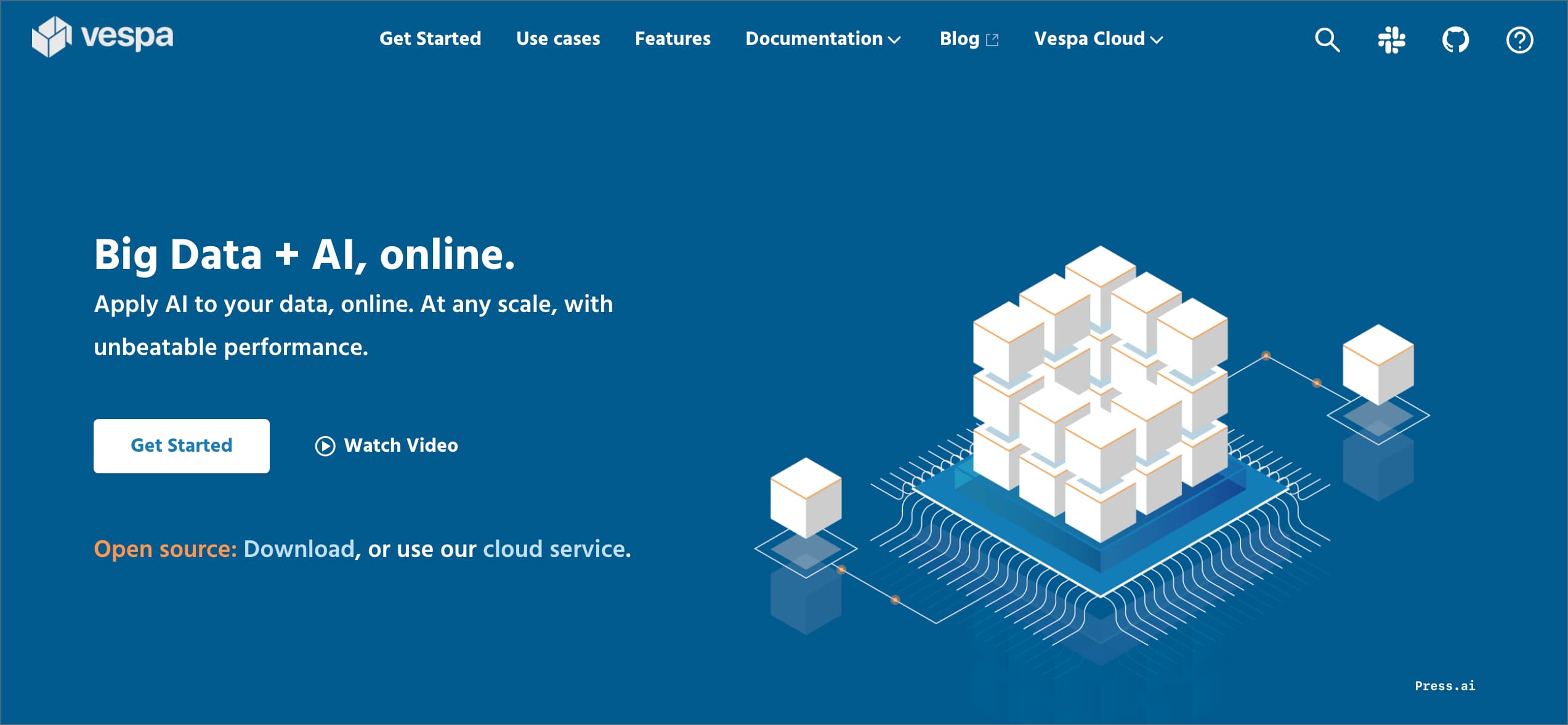This screenshot has width=1568, height=725.
Task: Follow the cloud service link
Action: [554, 548]
